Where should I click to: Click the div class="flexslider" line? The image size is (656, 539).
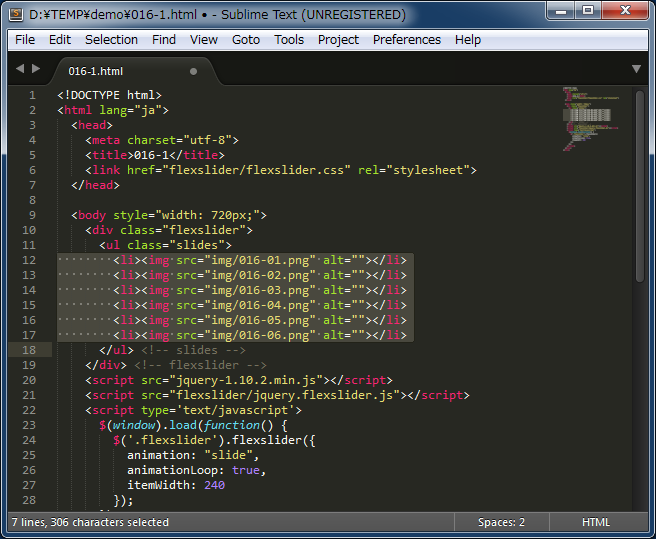(x=169, y=230)
